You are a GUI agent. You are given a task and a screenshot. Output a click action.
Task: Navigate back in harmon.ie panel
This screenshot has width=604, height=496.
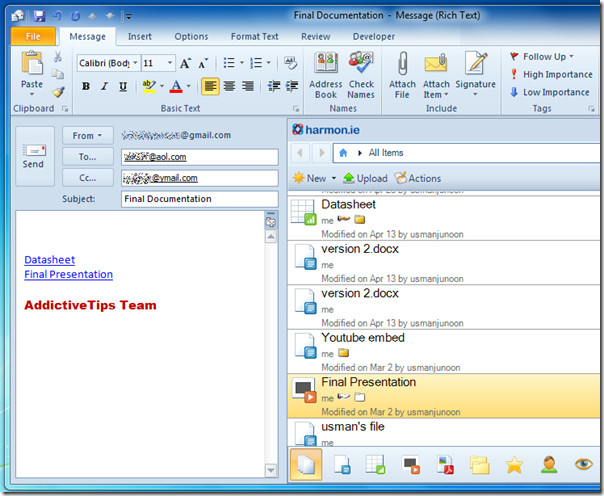[x=300, y=153]
